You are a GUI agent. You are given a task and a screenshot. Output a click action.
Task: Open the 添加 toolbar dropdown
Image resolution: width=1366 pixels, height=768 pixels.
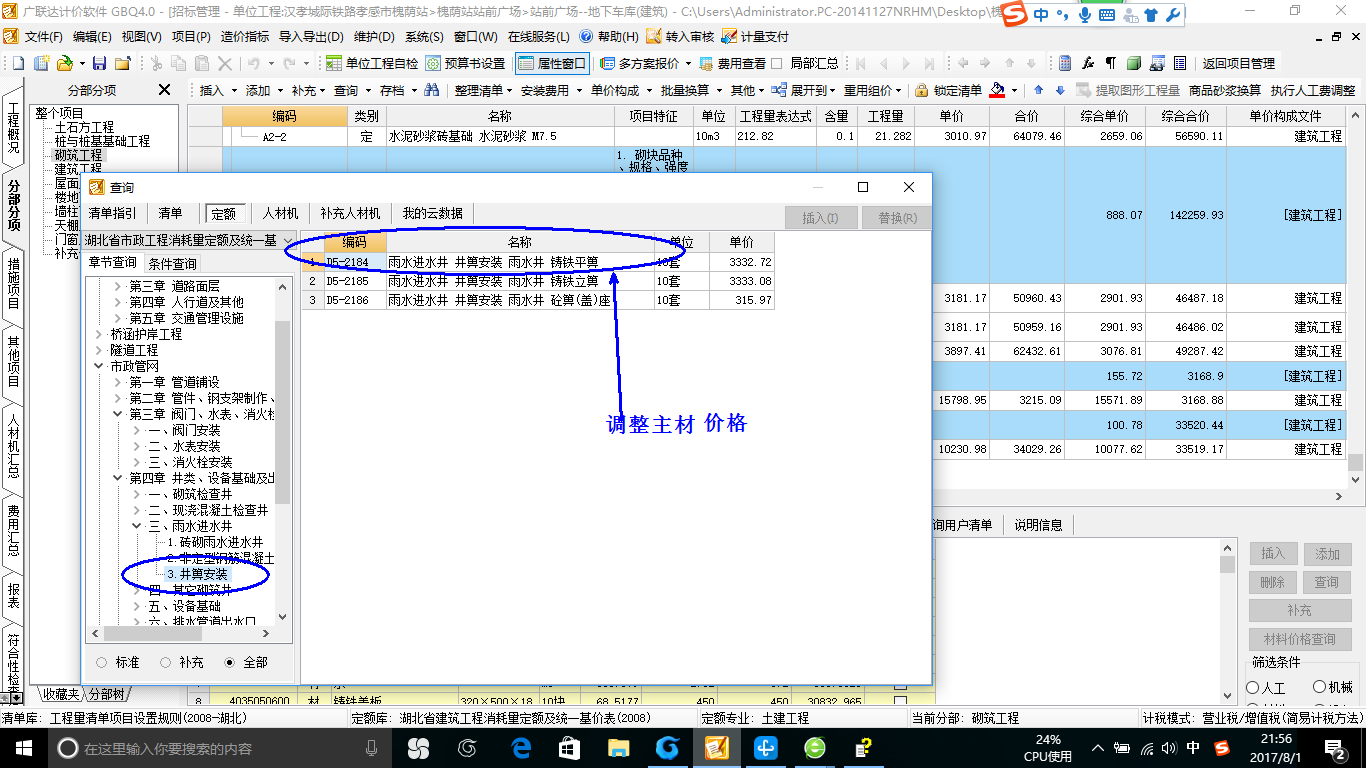264,90
